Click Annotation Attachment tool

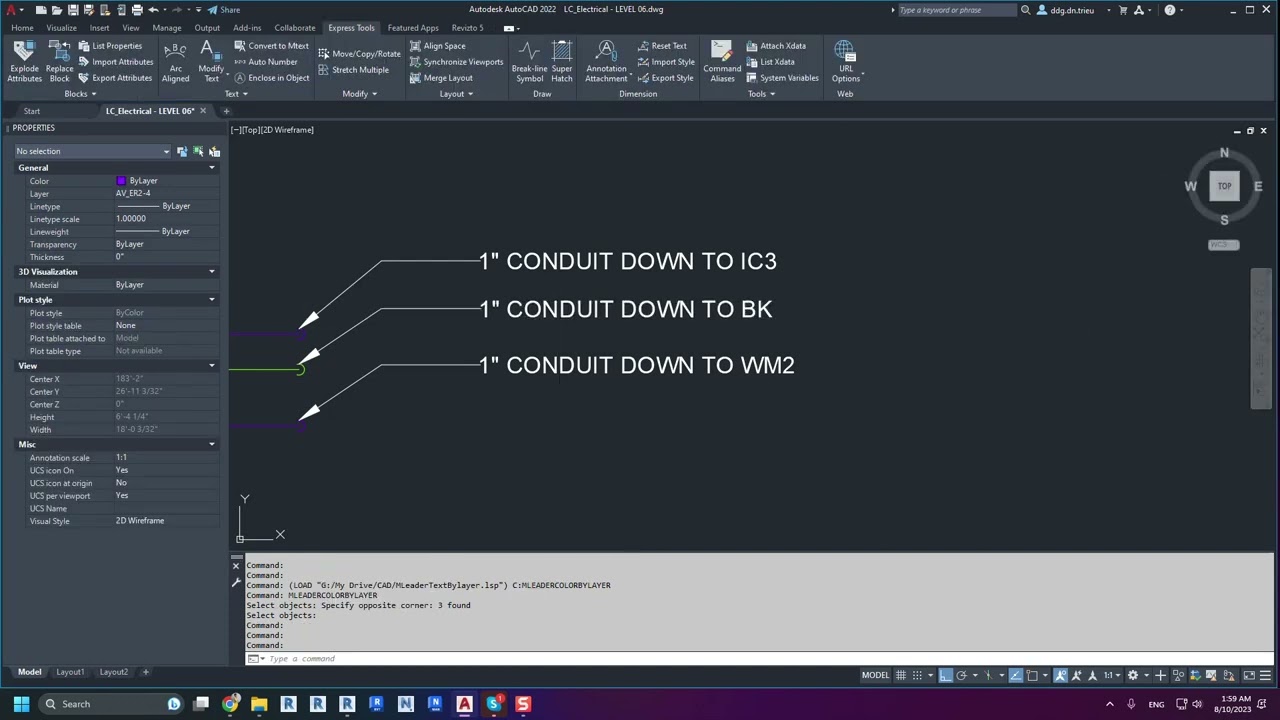pyautogui.click(x=606, y=62)
